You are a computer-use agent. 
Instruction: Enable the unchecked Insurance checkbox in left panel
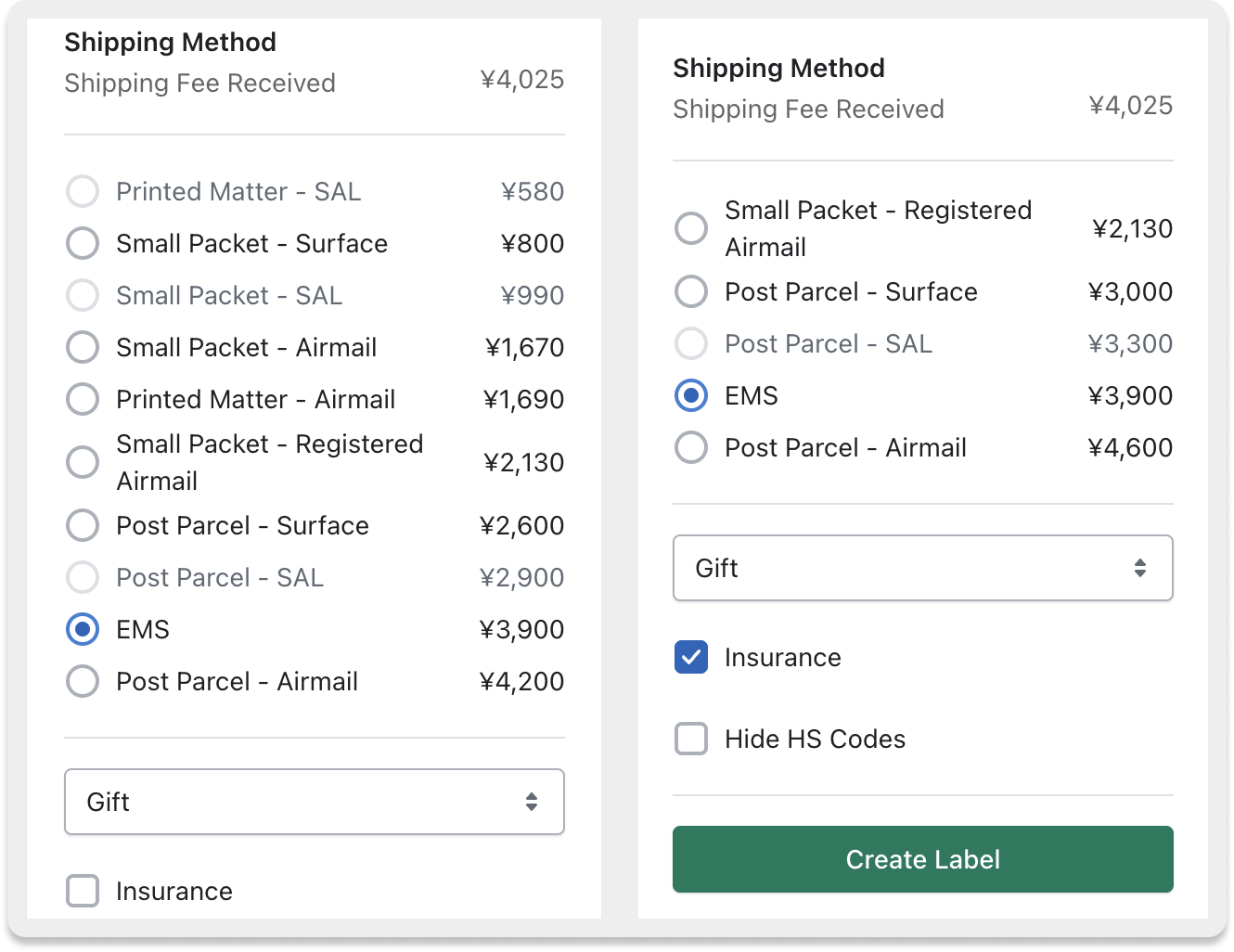[x=83, y=892]
